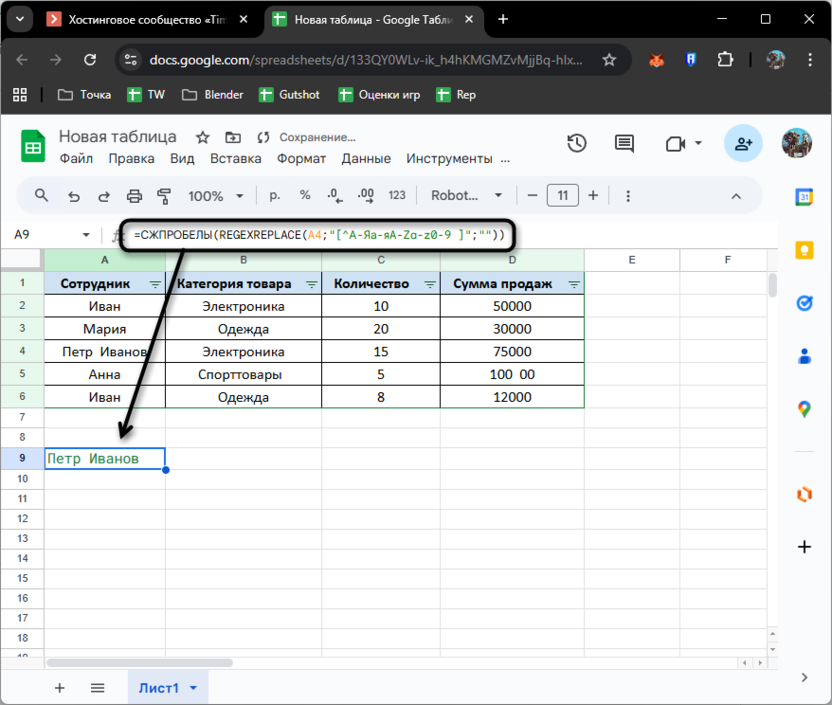Click the print icon
This screenshot has height=705, width=832.
click(x=134, y=196)
